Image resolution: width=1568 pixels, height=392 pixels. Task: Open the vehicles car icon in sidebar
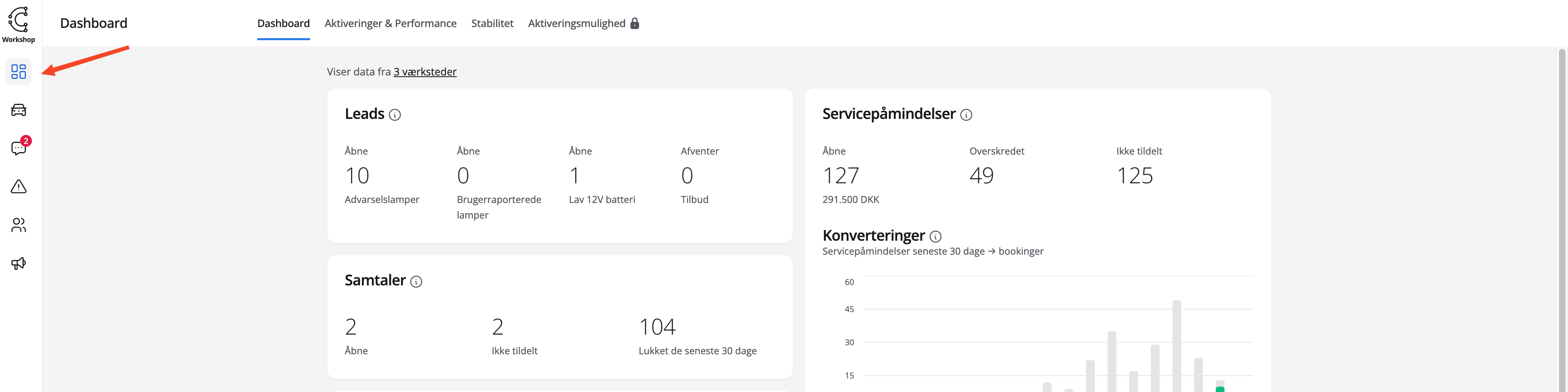point(19,110)
